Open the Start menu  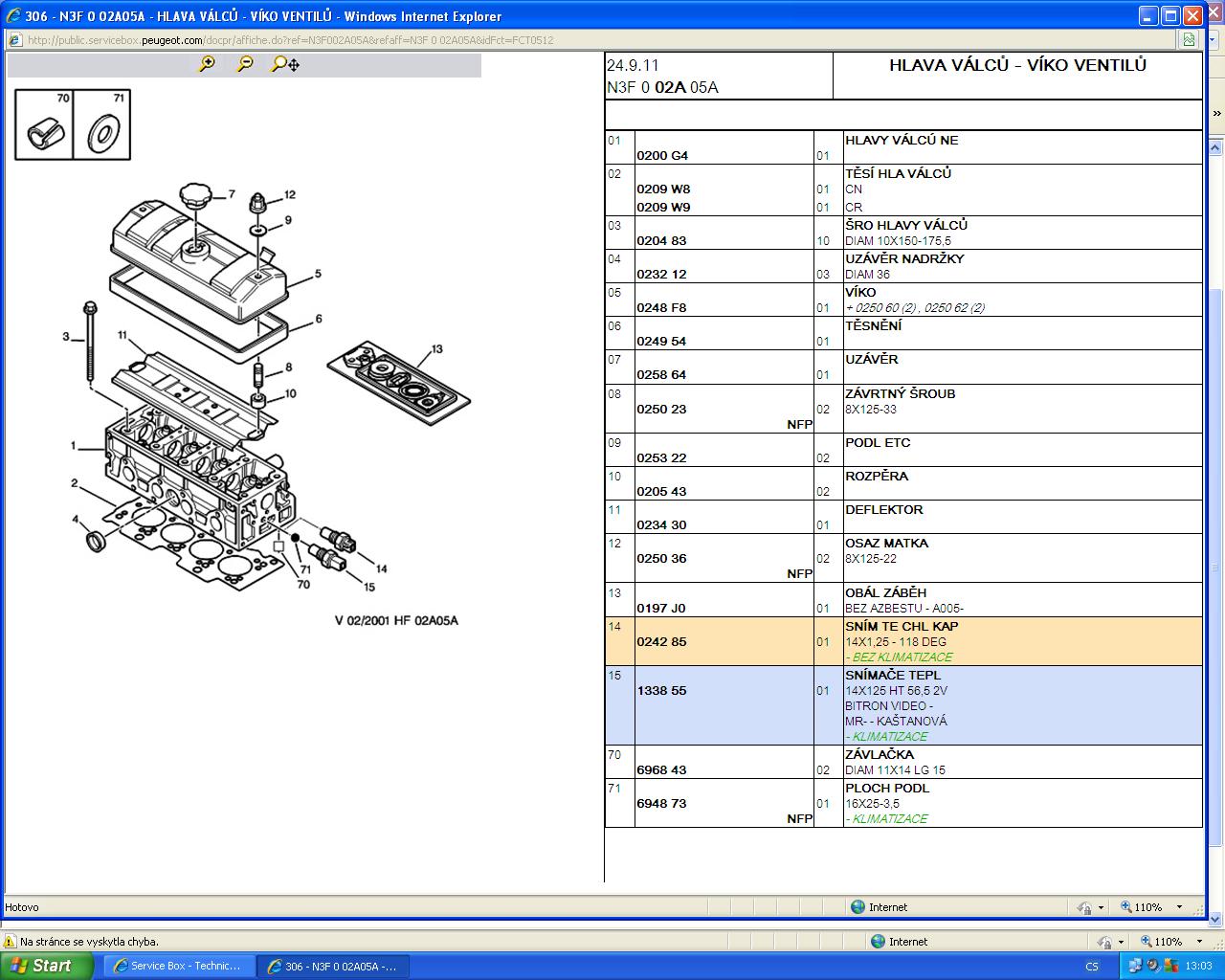coord(46,966)
